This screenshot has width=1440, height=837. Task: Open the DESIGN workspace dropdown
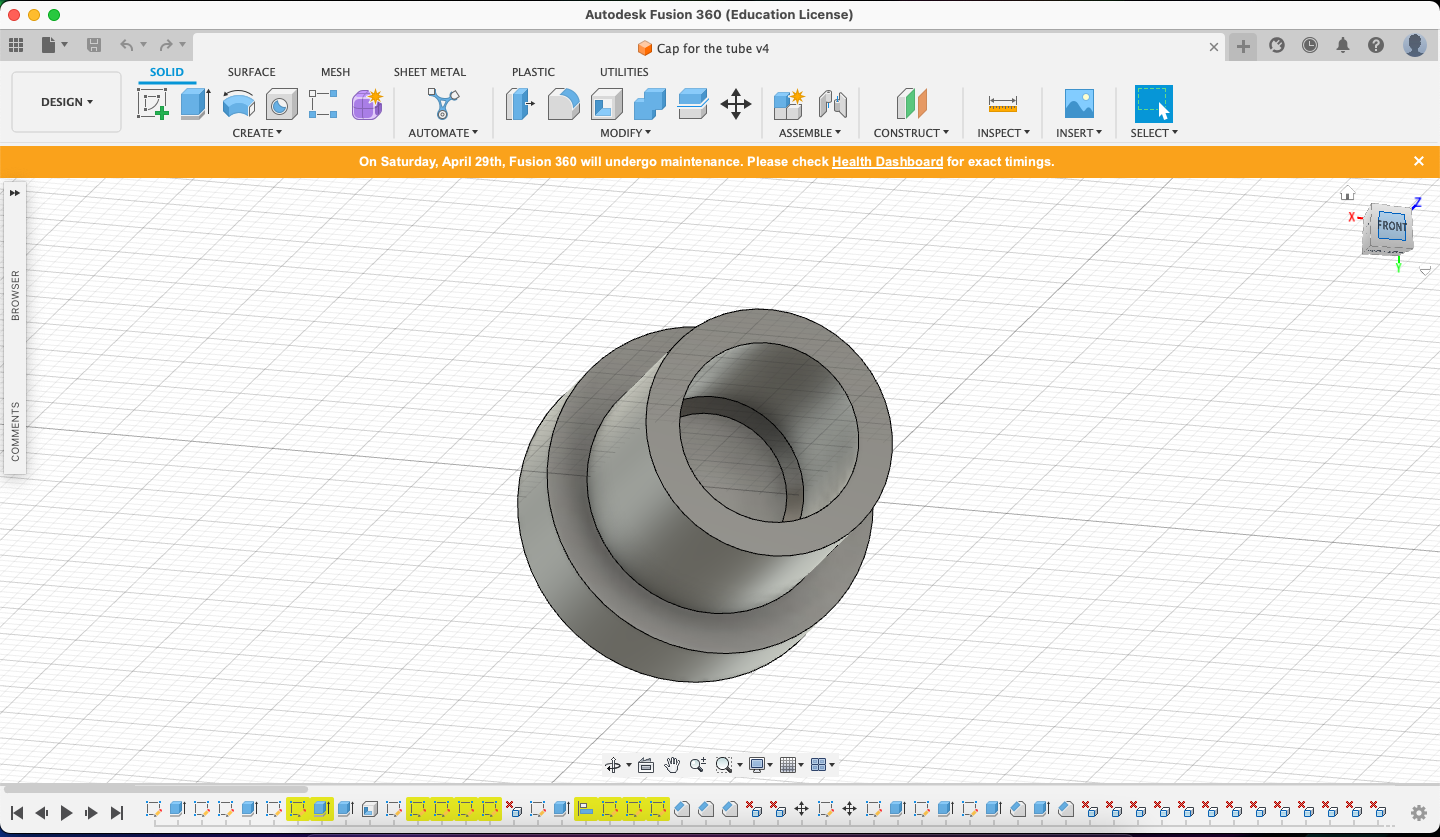pos(67,102)
